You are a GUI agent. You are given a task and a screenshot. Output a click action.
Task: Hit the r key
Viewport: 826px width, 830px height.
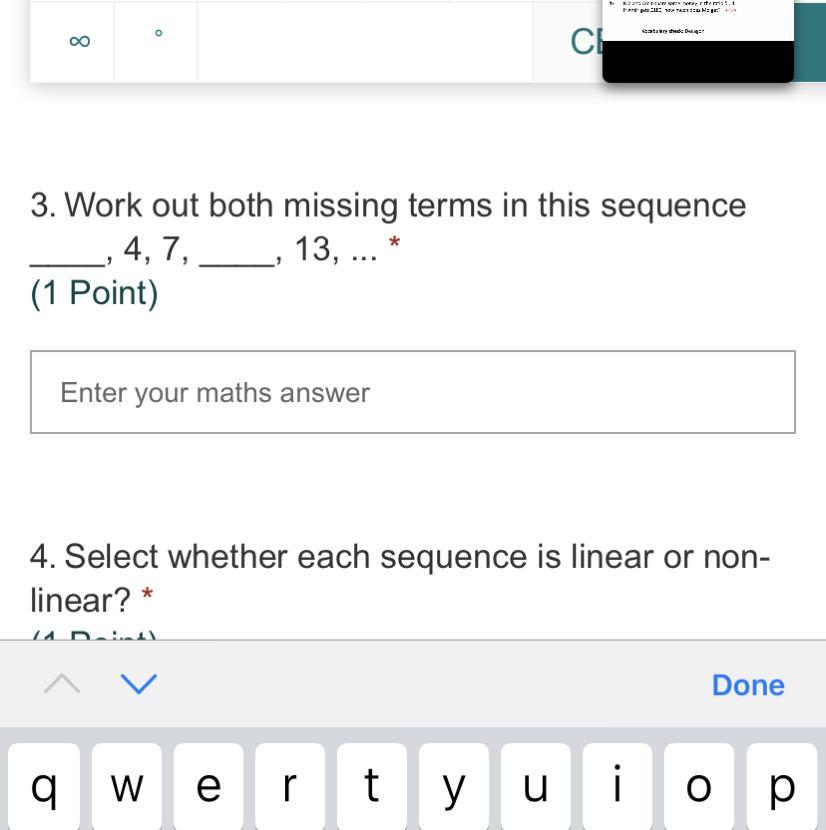click(x=290, y=787)
